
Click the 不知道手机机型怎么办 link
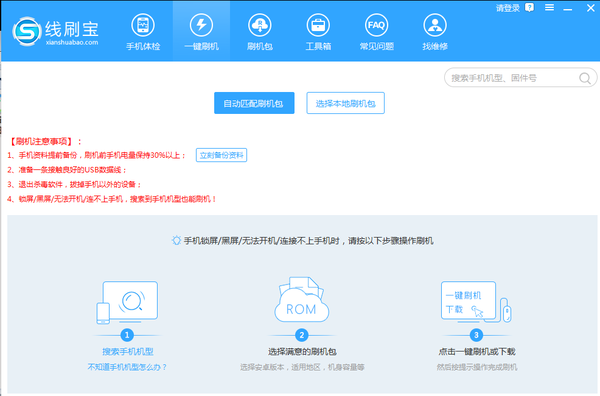[x=127, y=367]
